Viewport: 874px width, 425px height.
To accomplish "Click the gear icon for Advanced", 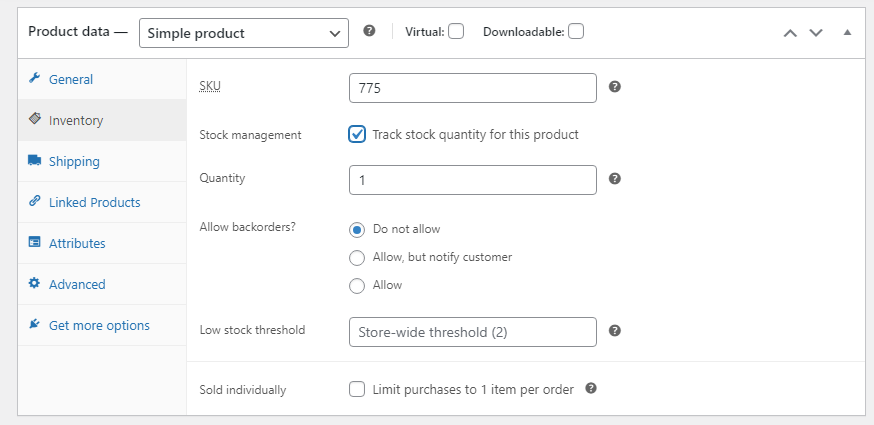I will [34, 284].
